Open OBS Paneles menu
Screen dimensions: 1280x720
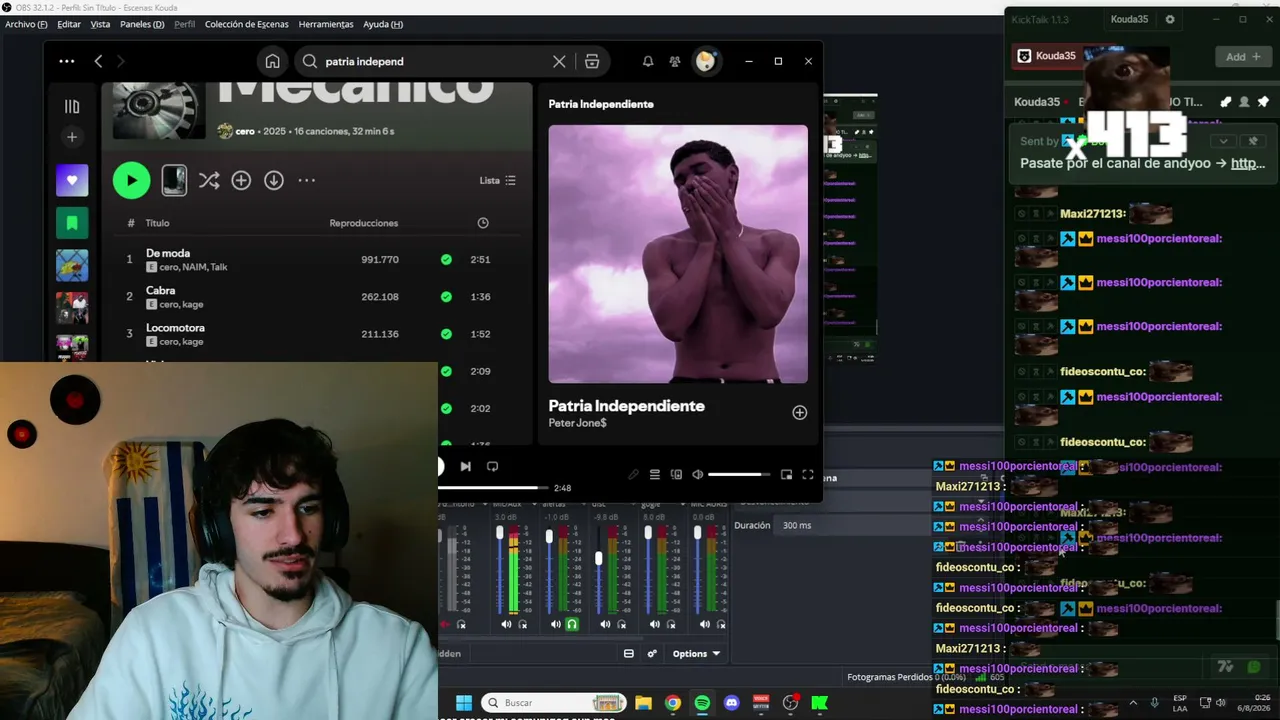(142, 24)
